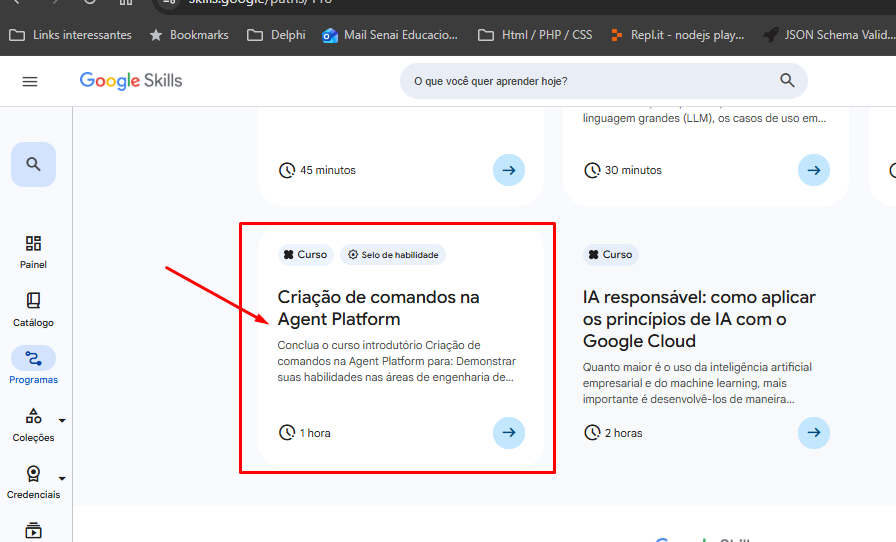Open 'Html / PHP / CSS' bookmark folder
Screen dimensions: 896x542
tap(535, 35)
